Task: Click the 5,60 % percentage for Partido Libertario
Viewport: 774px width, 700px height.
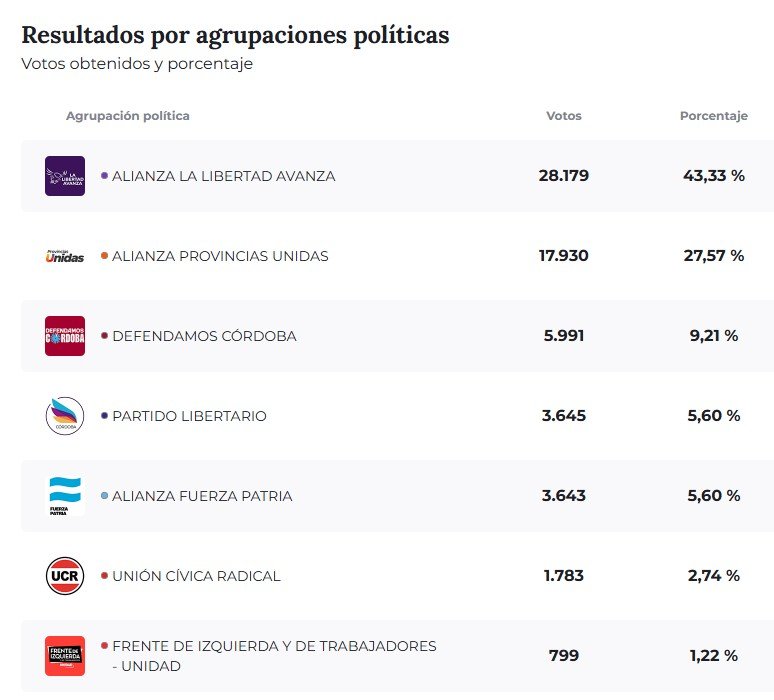Action: tap(713, 416)
